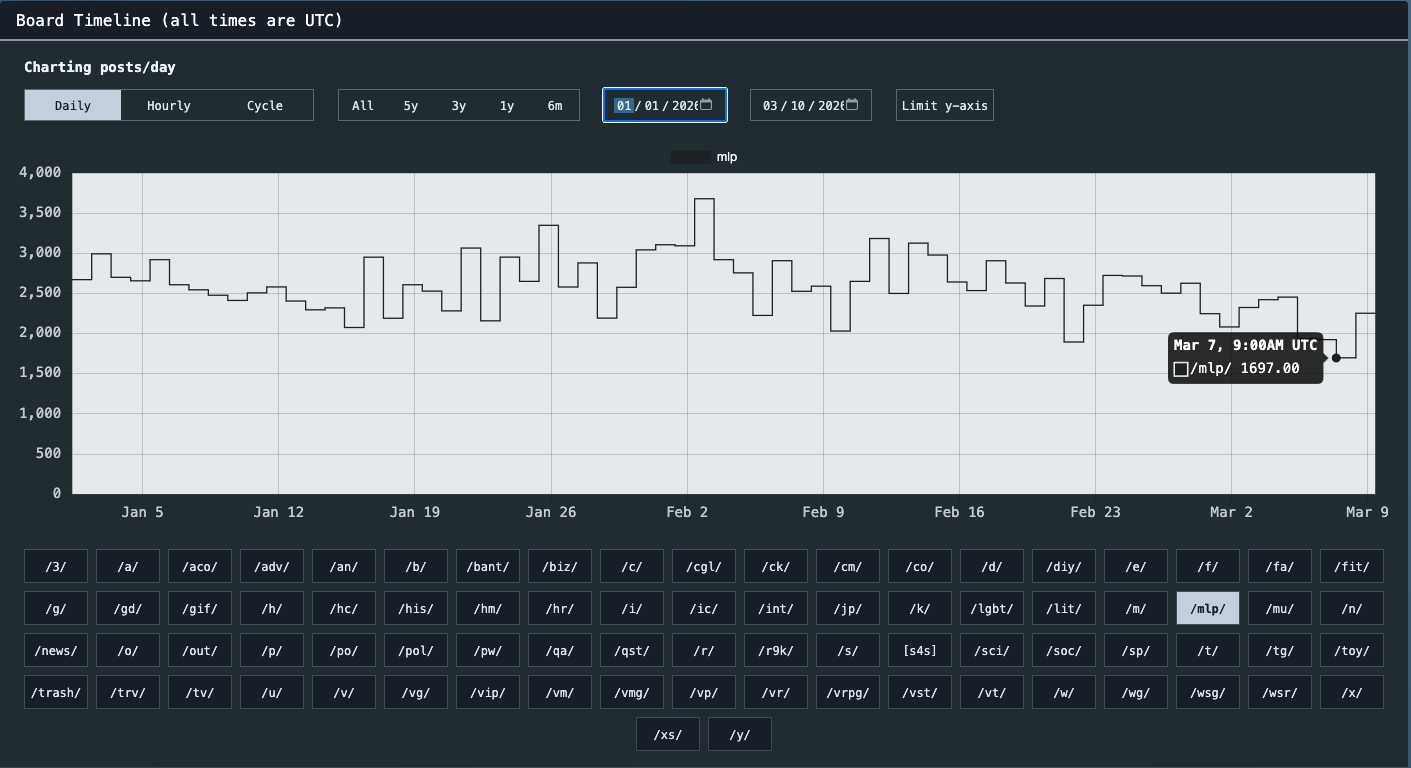The image size is (1411, 768).
Task: Select the /his/ board button
Action: point(416,608)
